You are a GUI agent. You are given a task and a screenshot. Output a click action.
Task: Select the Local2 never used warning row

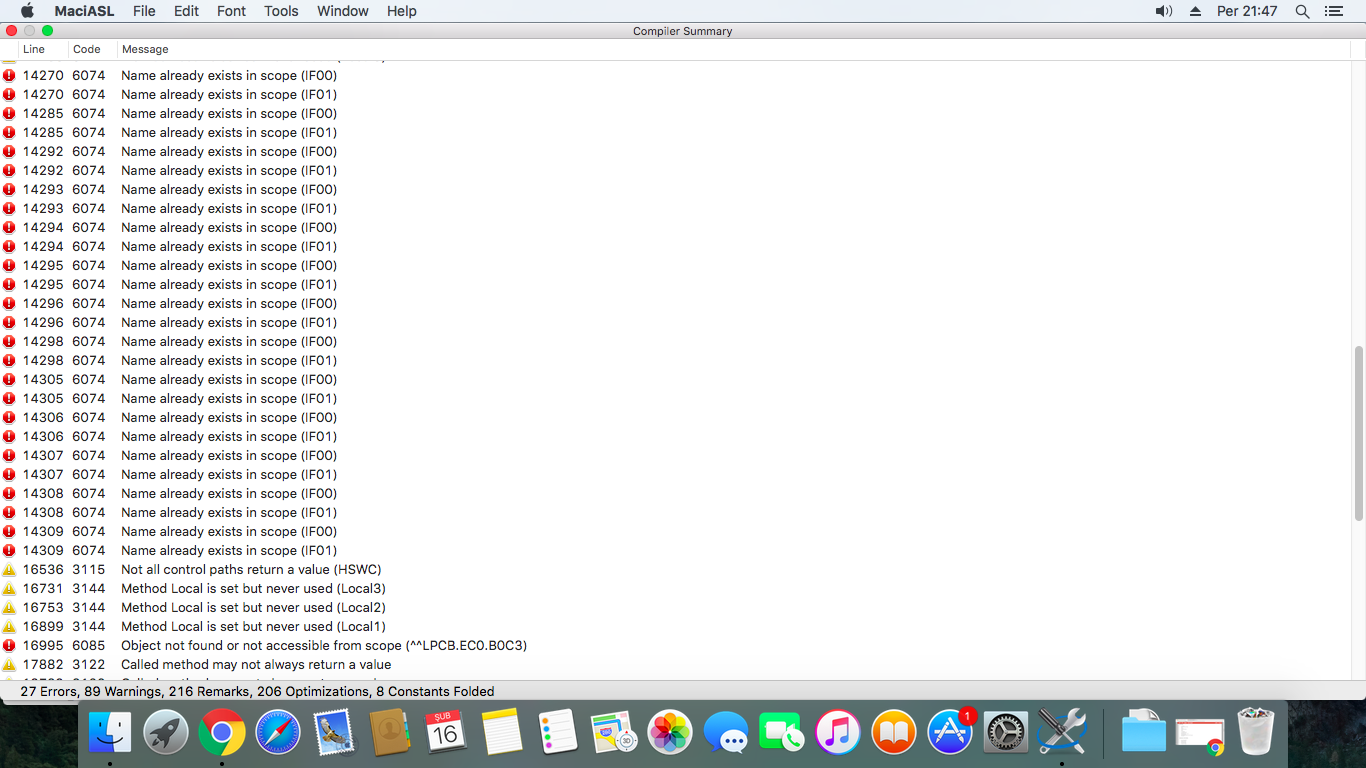pos(253,608)
